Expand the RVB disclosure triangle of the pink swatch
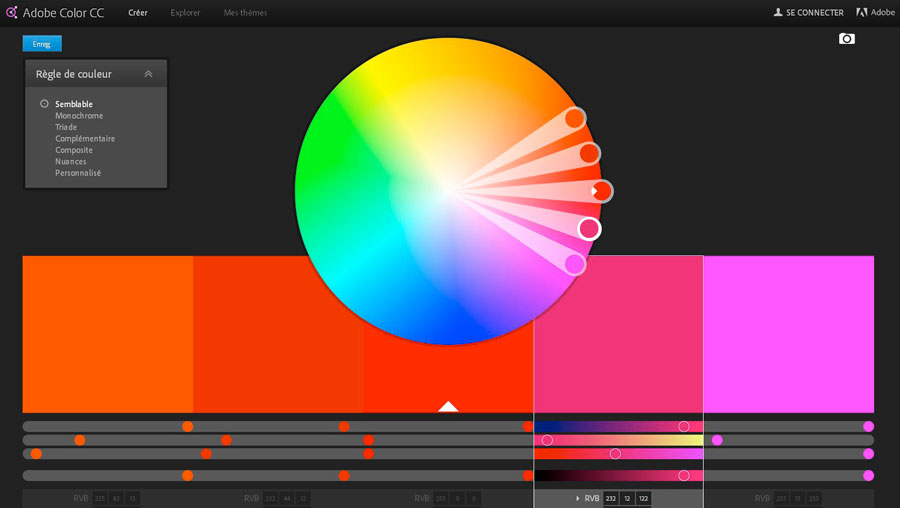900x508 pixels. 577,498
